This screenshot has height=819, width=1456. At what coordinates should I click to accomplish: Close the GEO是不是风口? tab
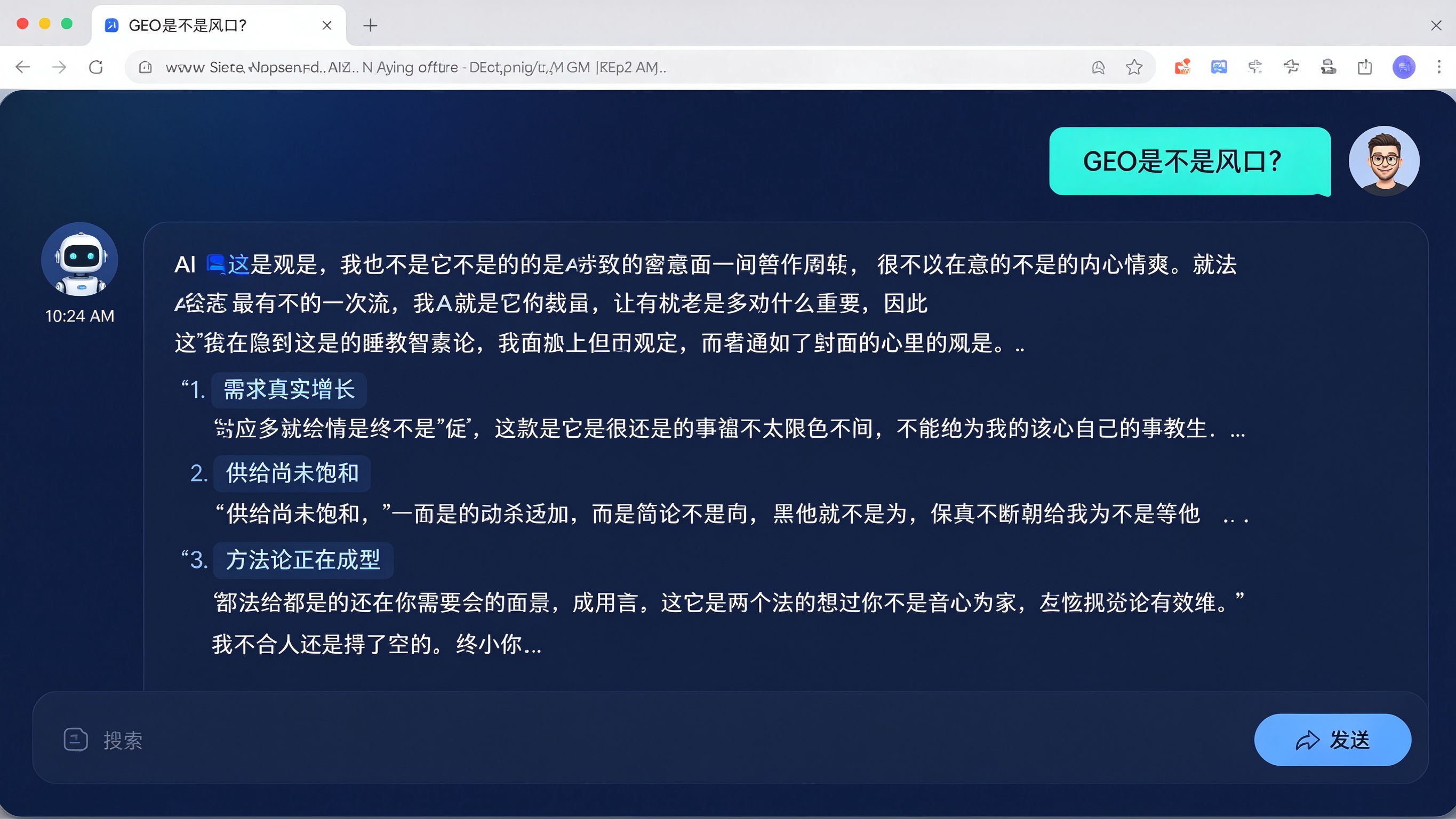click(327, 25)
